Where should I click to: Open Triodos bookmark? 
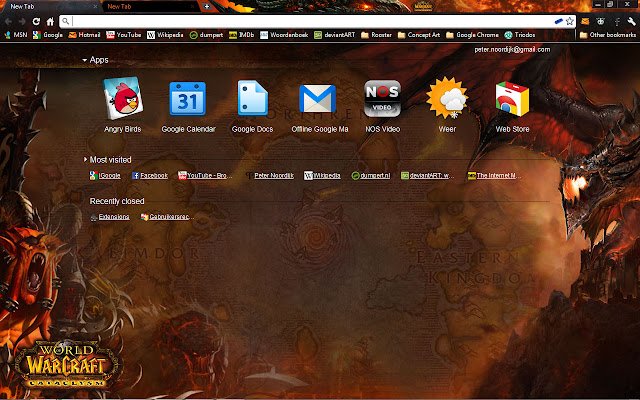(520, 35)
